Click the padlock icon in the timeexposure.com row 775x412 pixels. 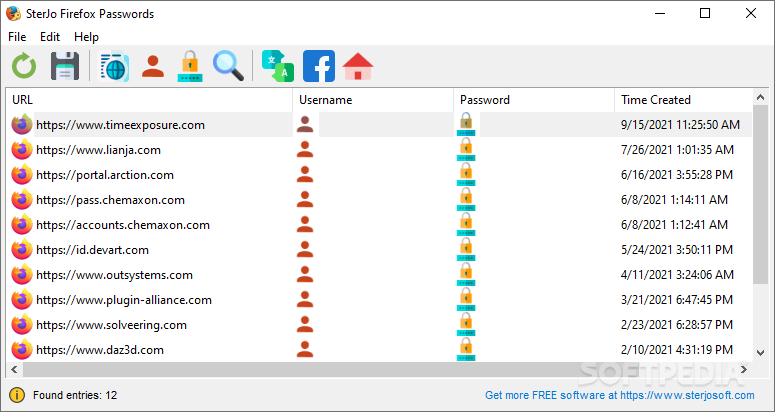point(466,124)
